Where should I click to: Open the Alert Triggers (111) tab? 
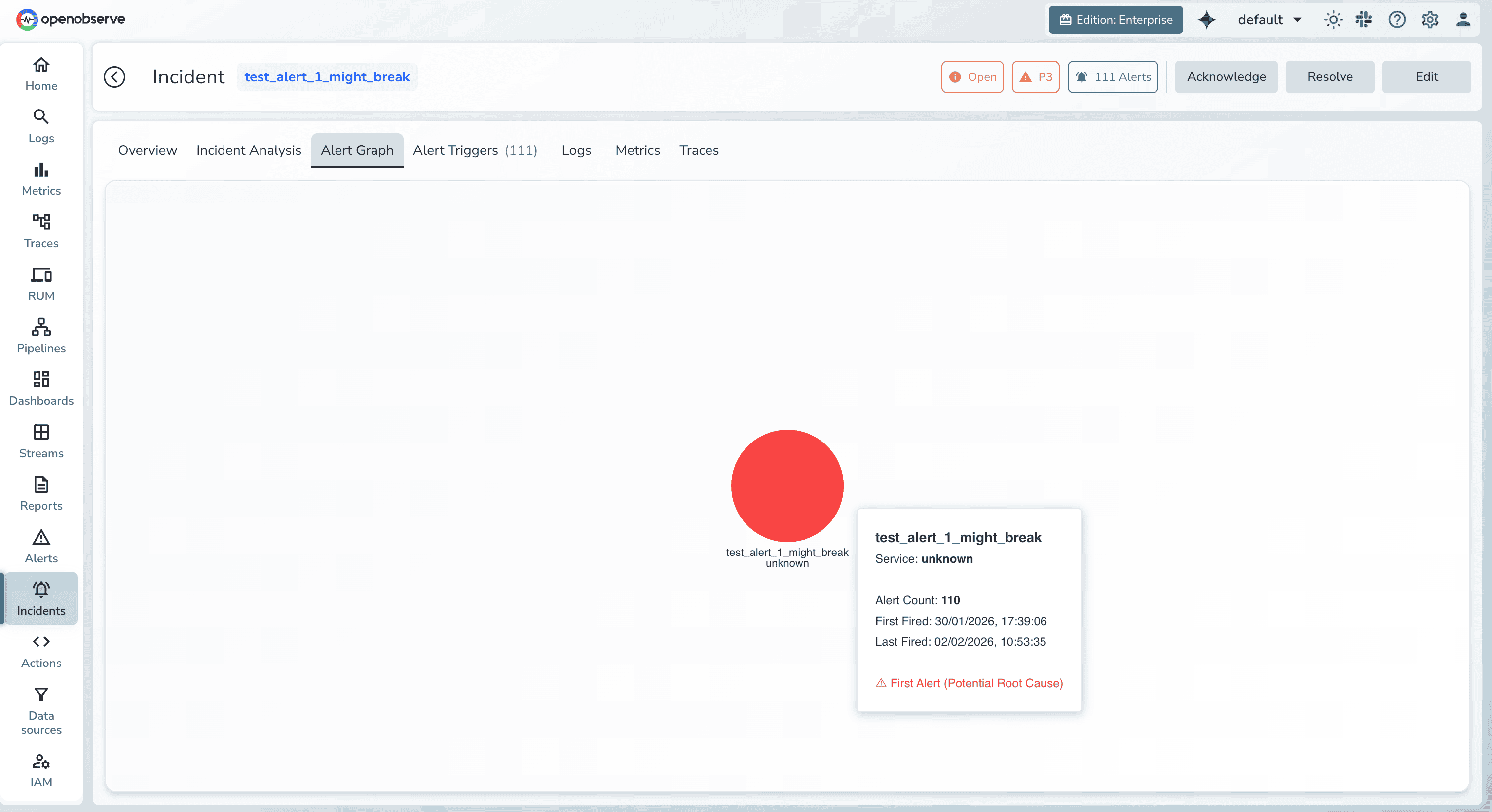[475, 150]
